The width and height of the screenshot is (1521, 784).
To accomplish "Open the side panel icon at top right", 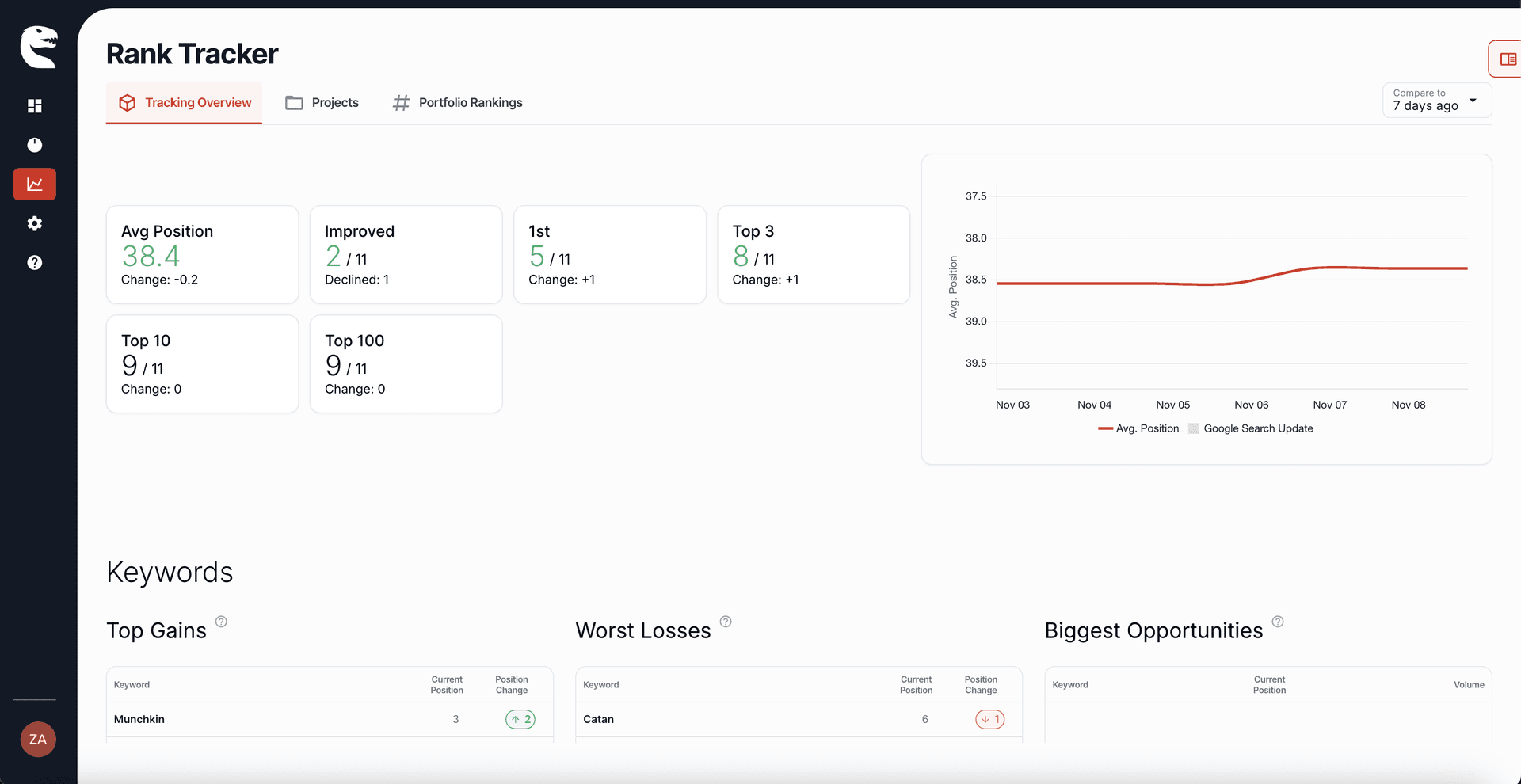I will click(x=1509, y=58).
